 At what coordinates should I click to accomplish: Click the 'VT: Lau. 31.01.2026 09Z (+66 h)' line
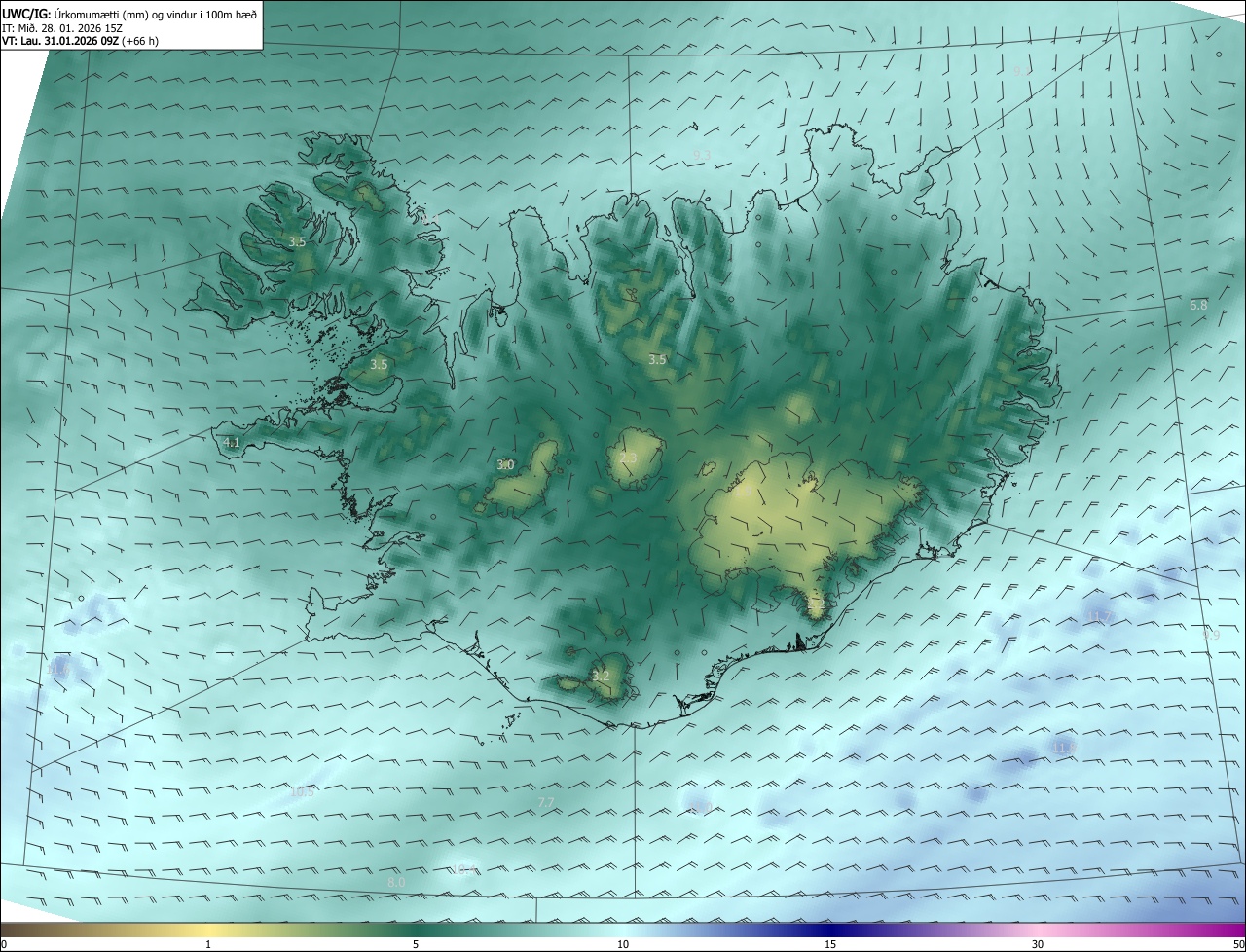(x=81, y=41)
